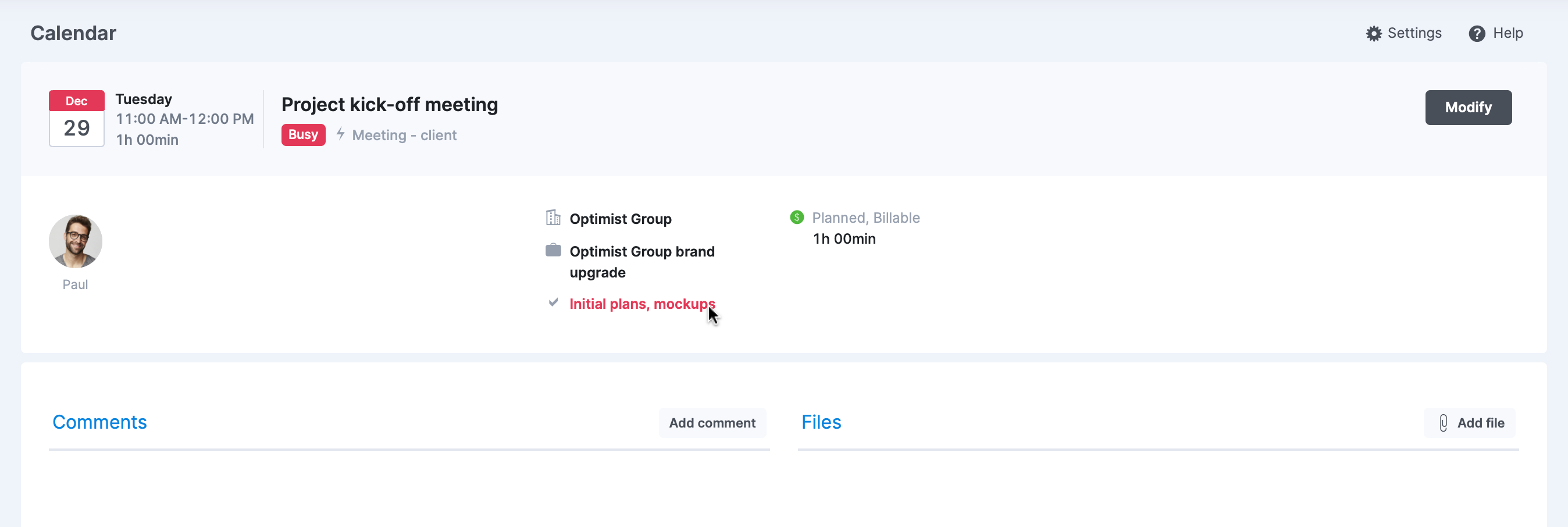
Task: Click Paul's avatar photo
Action: pos(76,241)
